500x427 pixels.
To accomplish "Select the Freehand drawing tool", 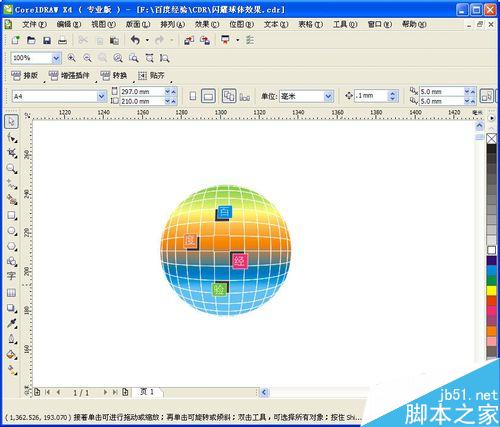I will [x=12, y=184].
